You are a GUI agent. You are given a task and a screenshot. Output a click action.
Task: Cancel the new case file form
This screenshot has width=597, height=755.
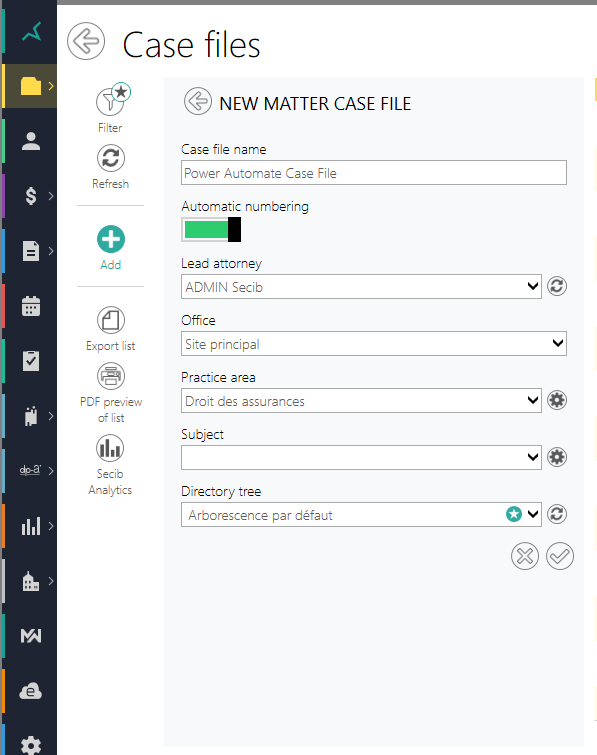coord(525,556)
